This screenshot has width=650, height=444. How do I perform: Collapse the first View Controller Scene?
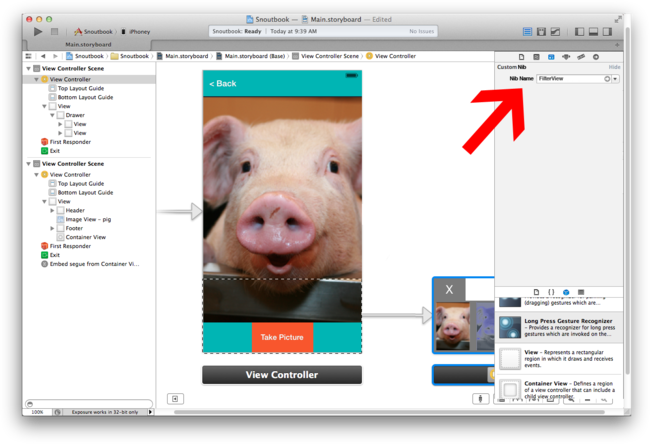(x=27, y=69)
